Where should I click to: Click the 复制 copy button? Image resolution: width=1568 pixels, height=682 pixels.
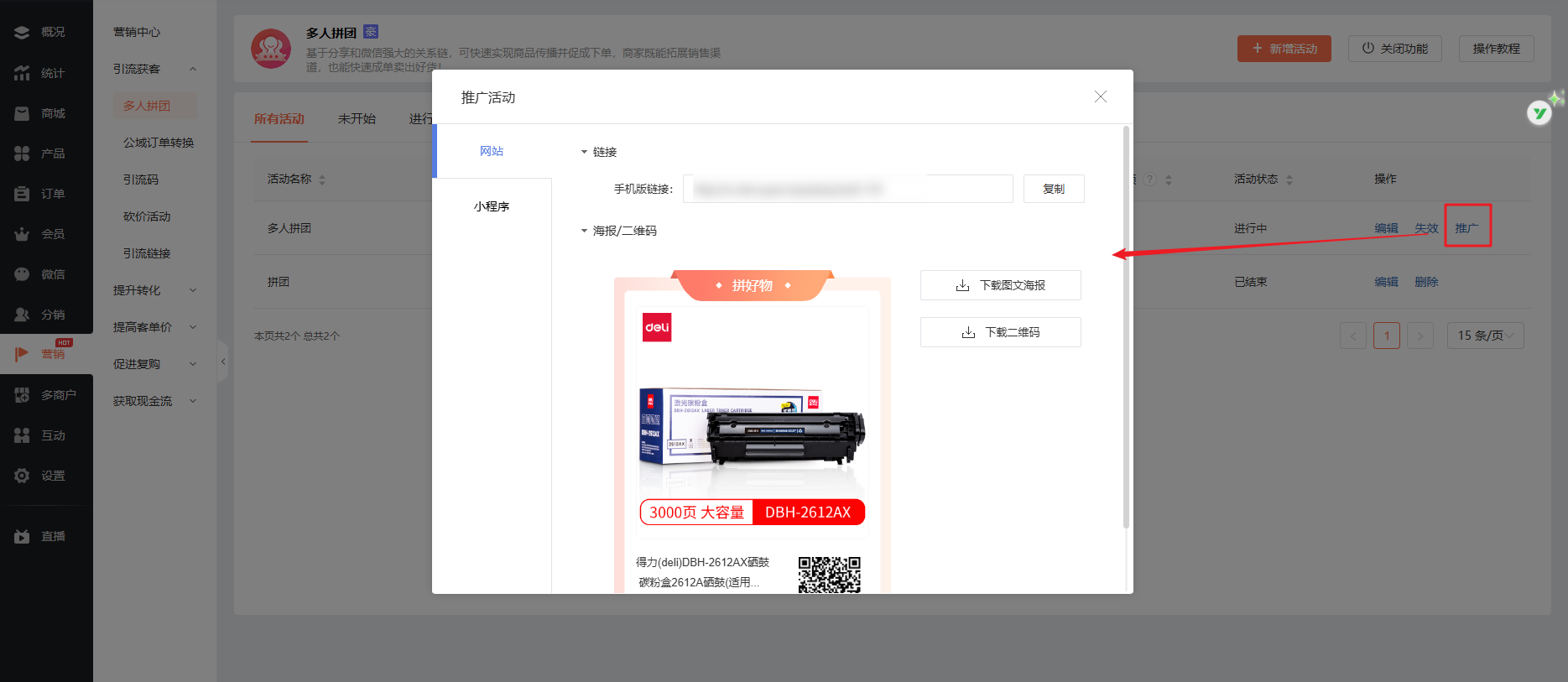1054,189
